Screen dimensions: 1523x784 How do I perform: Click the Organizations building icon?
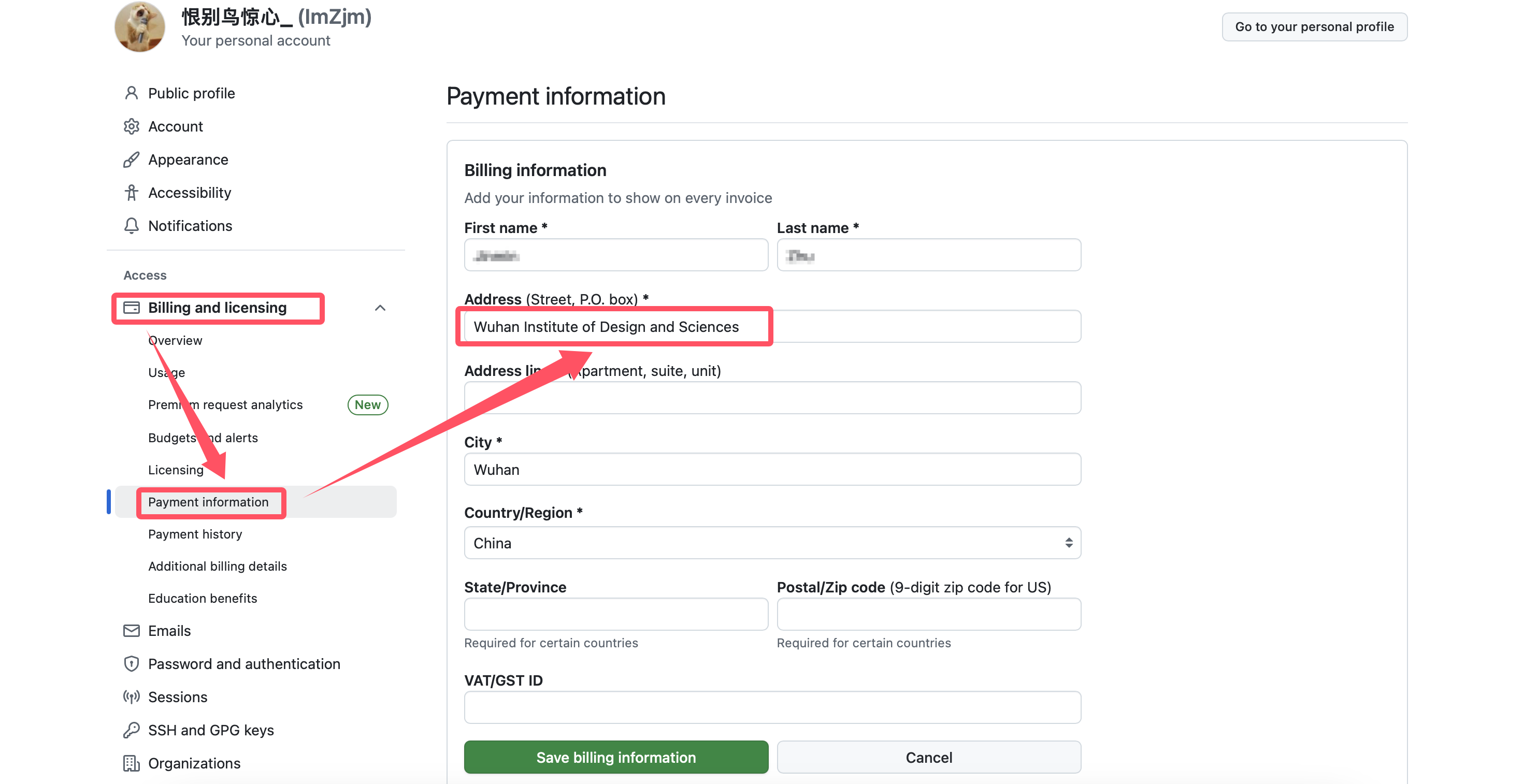tap(131, 763)
